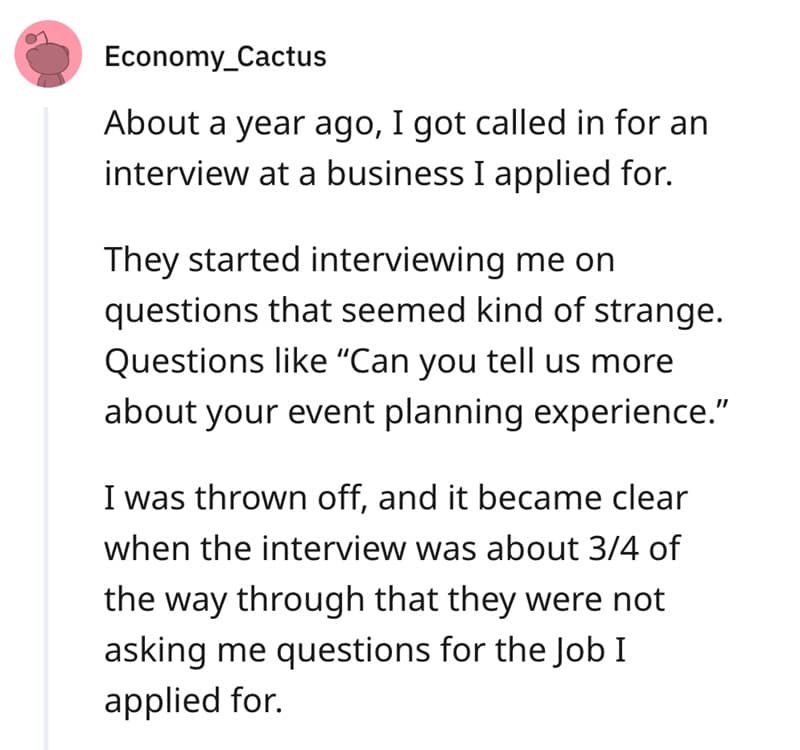800x750 pixels.
Task: Click the line "when the interview was about 3/4 of"
Action: (x=392, y=548)
